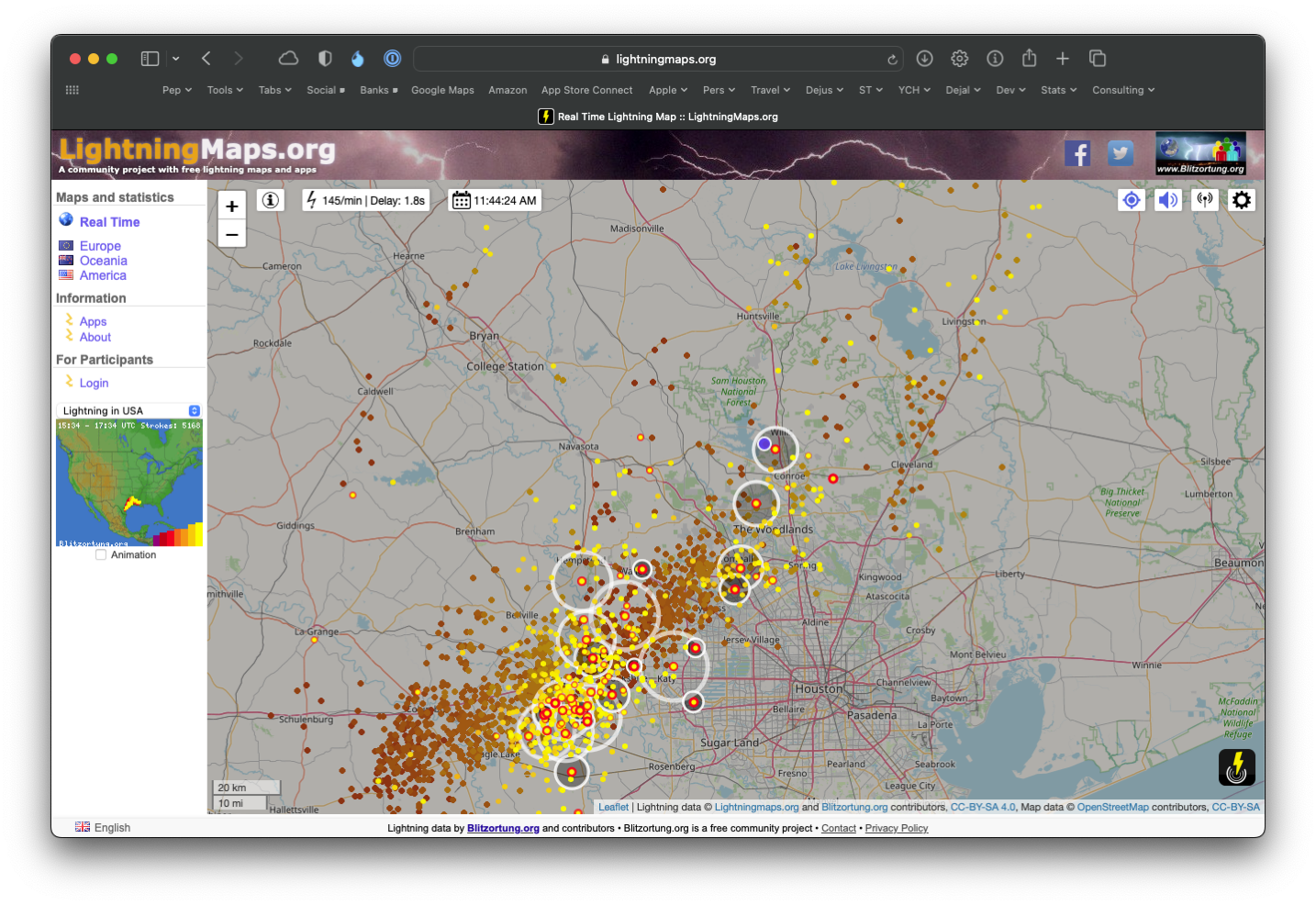1316x905 pixels.
Task: Open a new Safari tab
Action: (x=1063, y=59)
